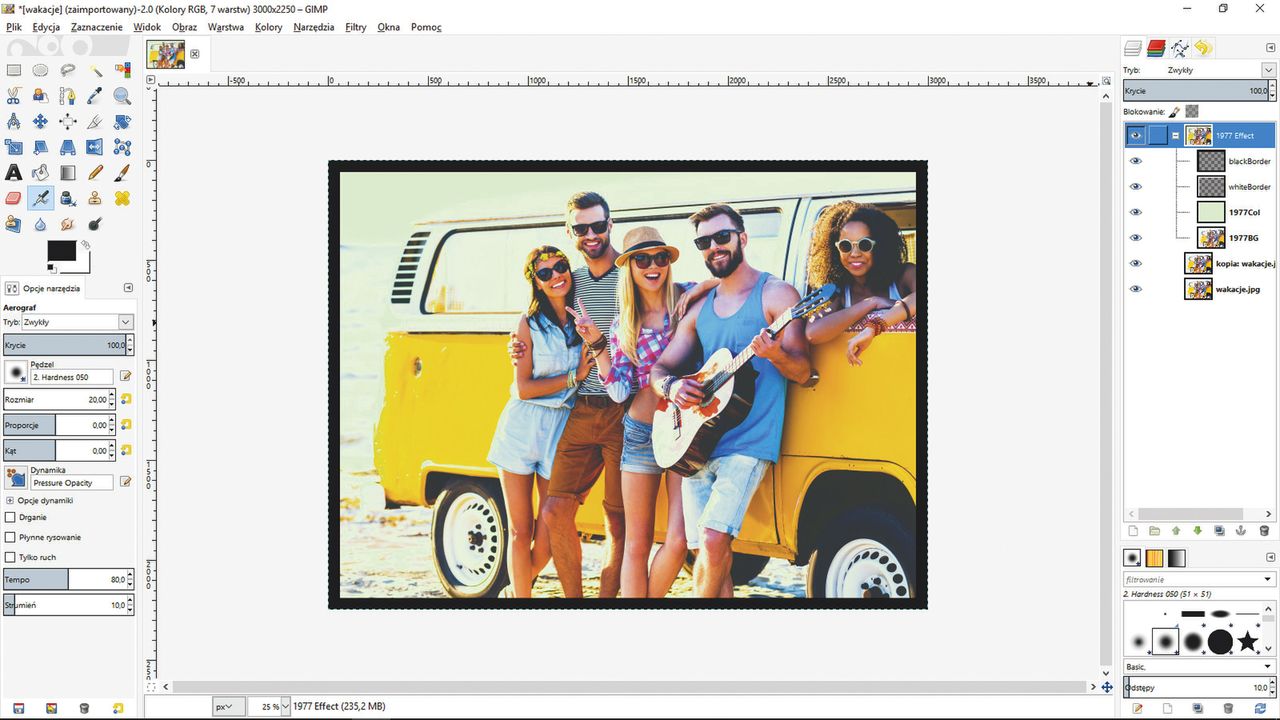Click the foreground black color swatch
This screenshot has height=720, width=1280.
[x=61, y=251]
